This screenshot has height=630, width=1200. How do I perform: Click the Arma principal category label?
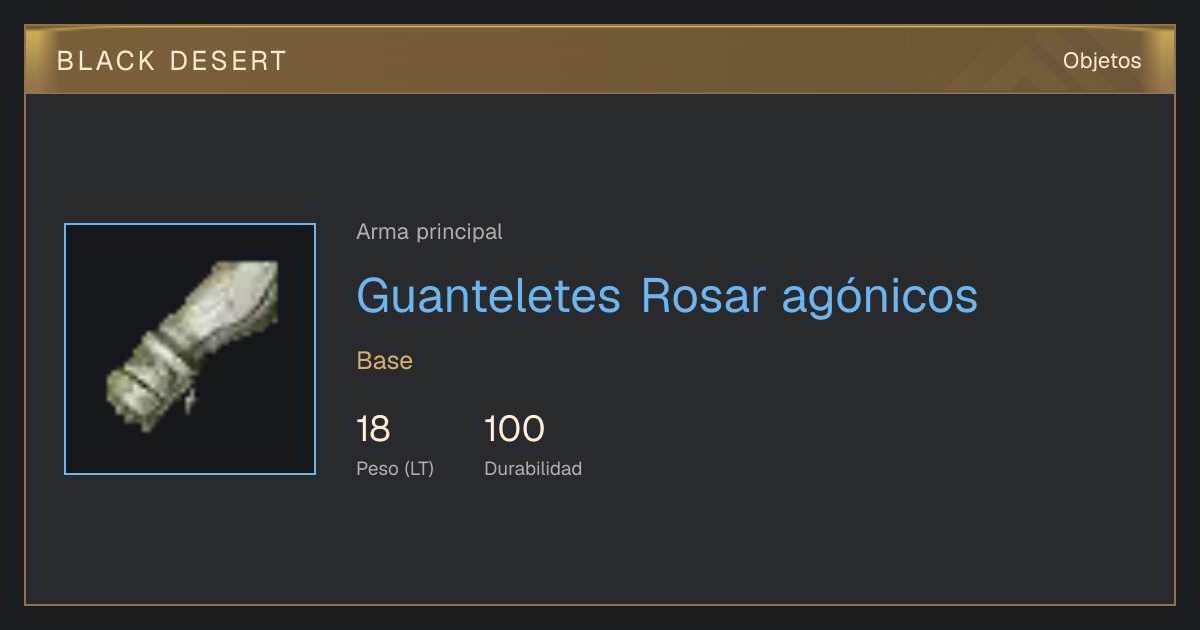(429, 232)
